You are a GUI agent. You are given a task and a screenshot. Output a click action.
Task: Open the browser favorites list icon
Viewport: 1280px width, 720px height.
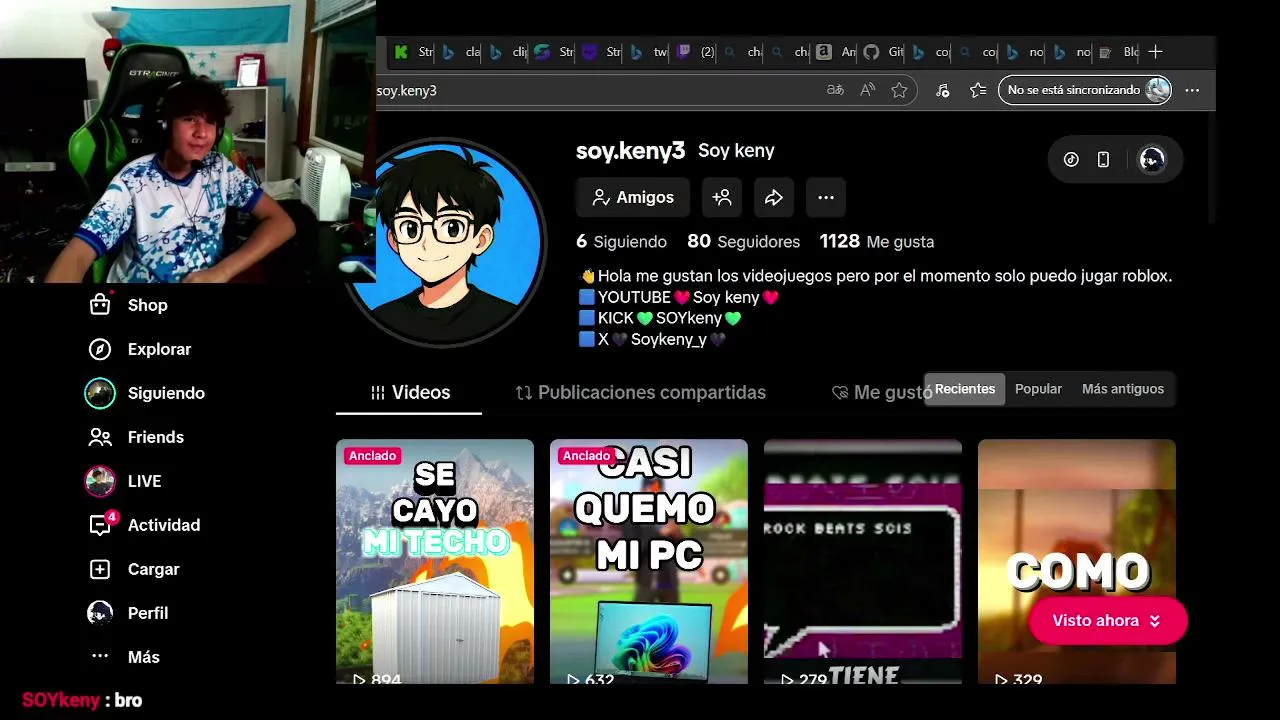tap(978, 90)
